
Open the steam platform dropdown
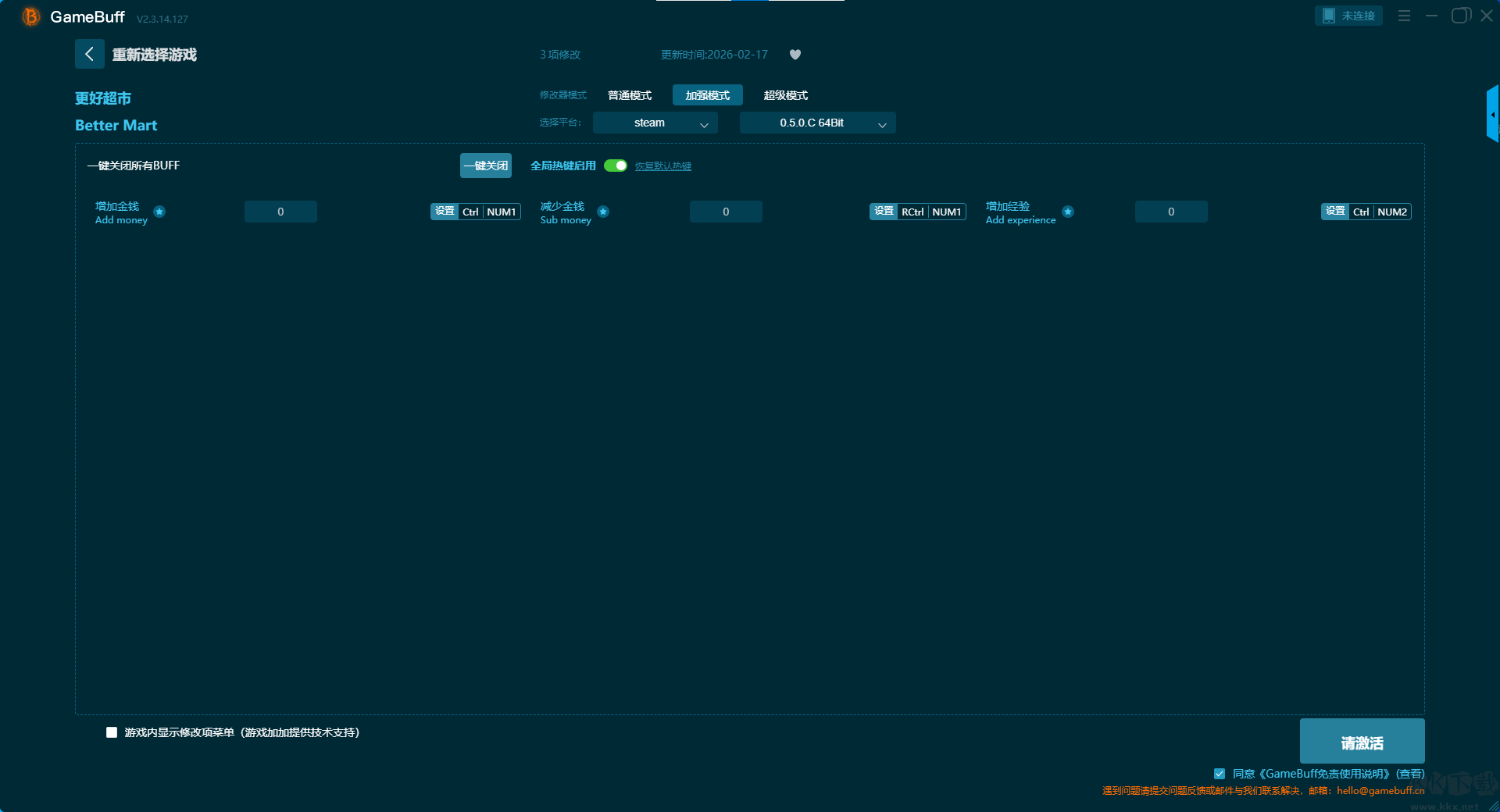[x=655, y=123]
